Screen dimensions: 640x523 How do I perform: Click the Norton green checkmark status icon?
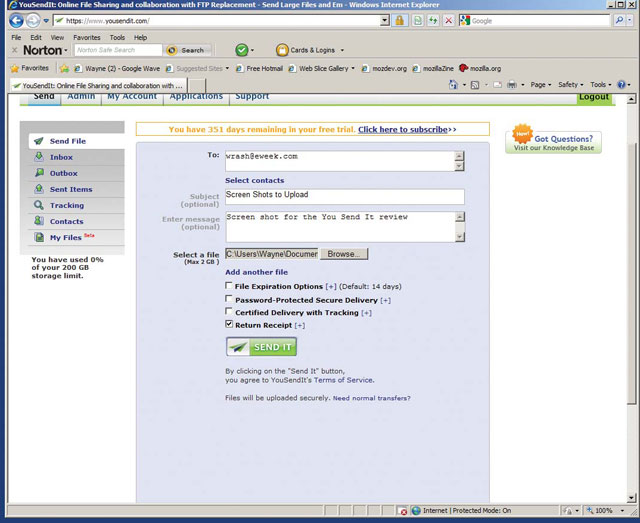coord(242,50)
